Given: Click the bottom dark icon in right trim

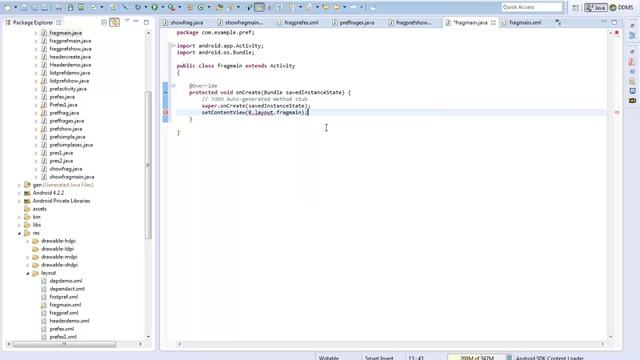Looking at the screenshot, I should coord(632,100).
